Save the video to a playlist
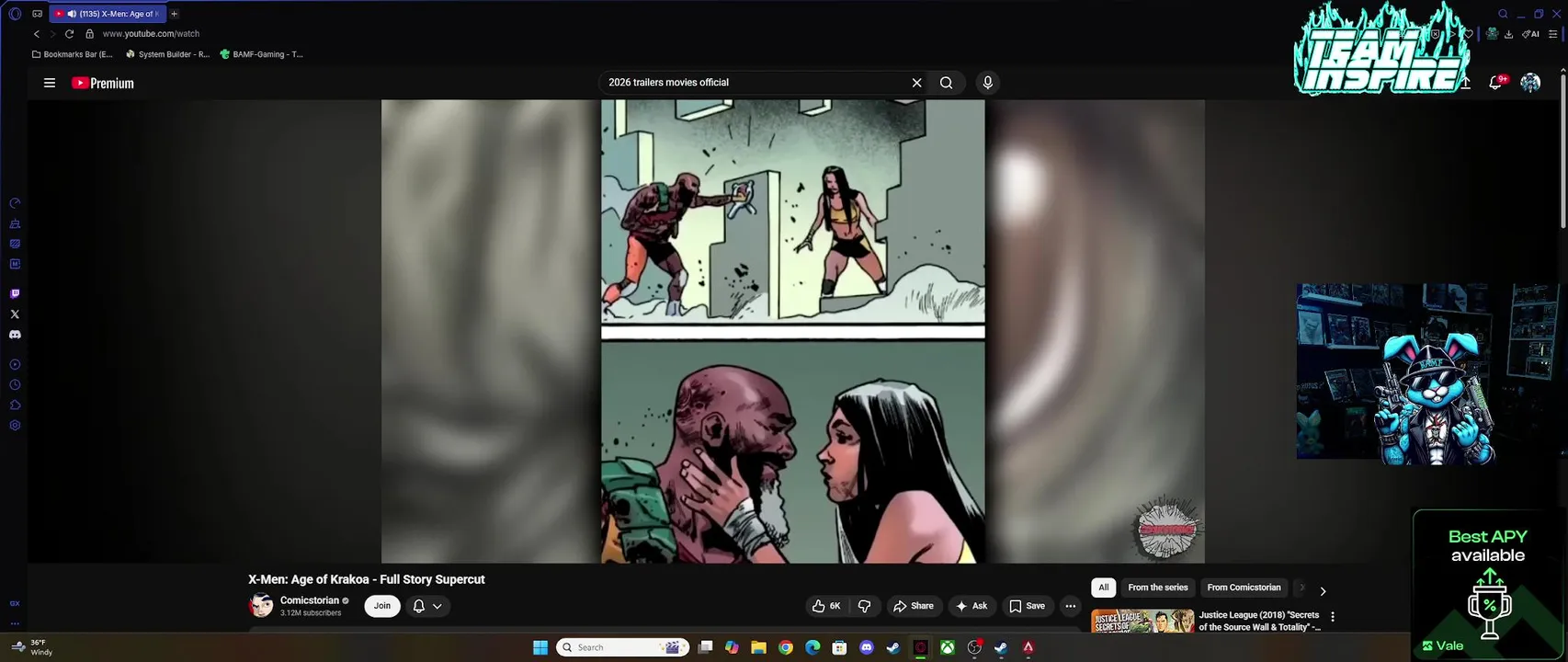This screenshot has width=1568, height=662. (x=1028, y=606)
